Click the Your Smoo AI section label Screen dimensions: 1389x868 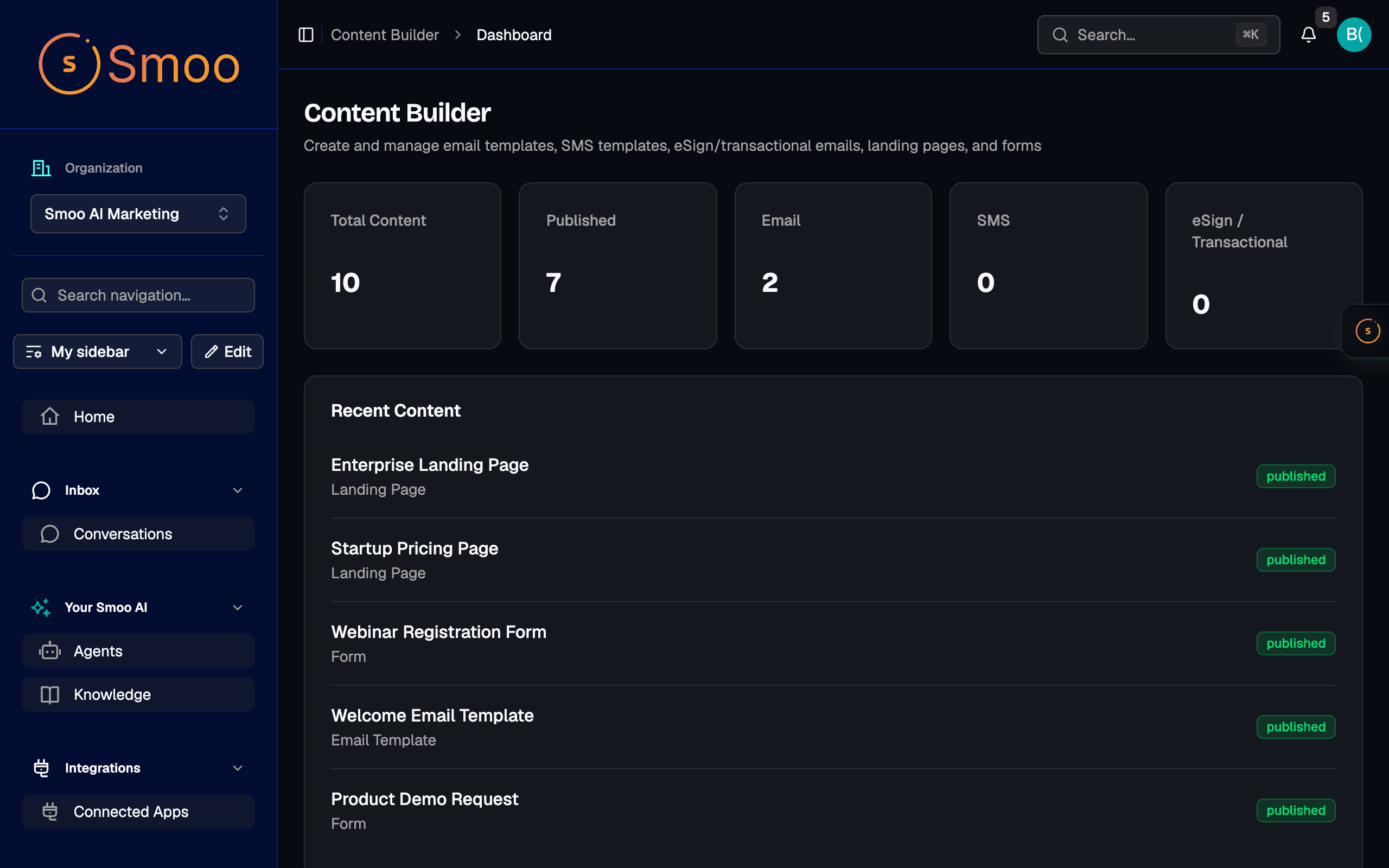tap(106, 608)
